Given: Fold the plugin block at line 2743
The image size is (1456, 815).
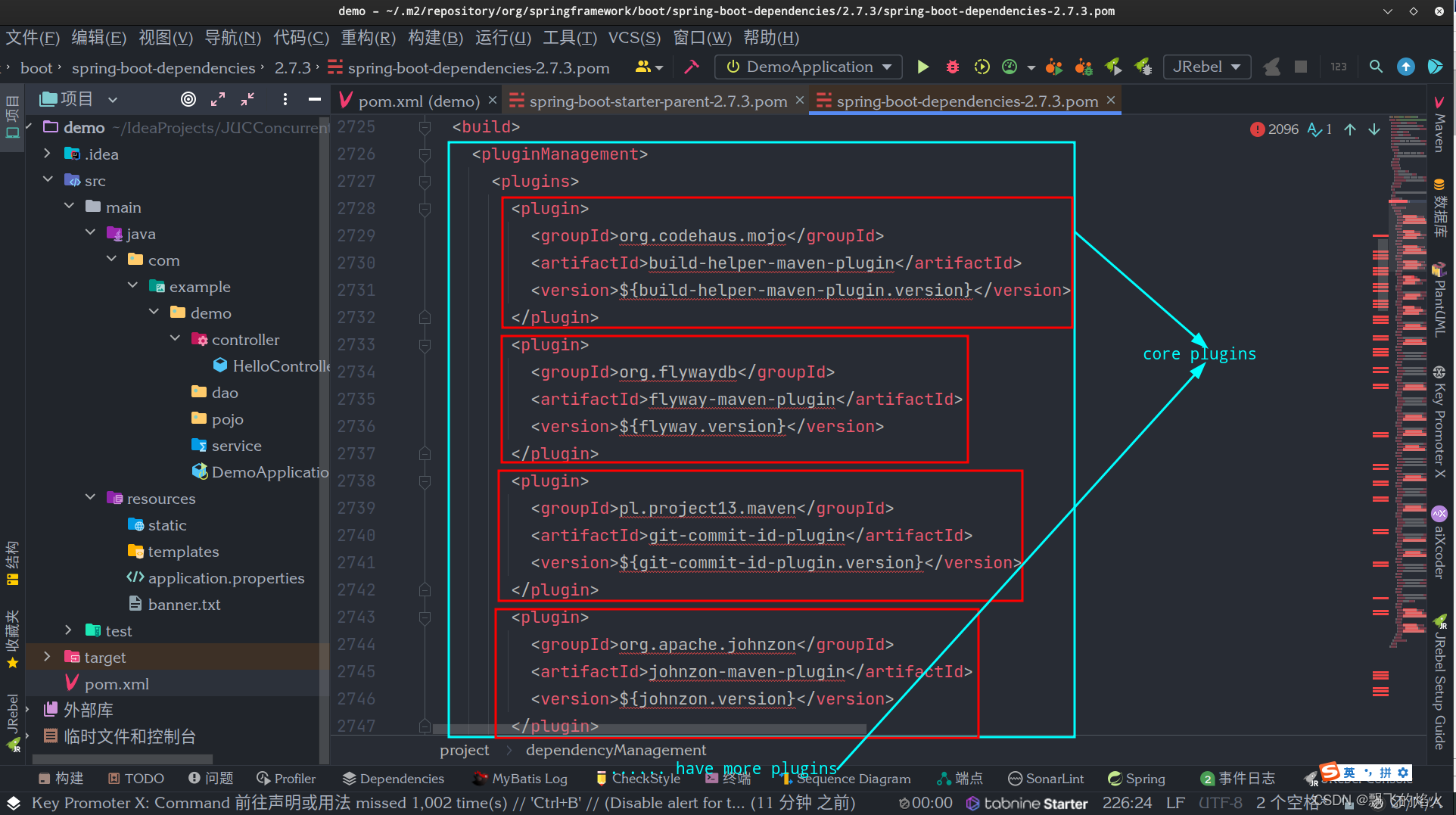Looking at the screenshot, I should point(425,617).
